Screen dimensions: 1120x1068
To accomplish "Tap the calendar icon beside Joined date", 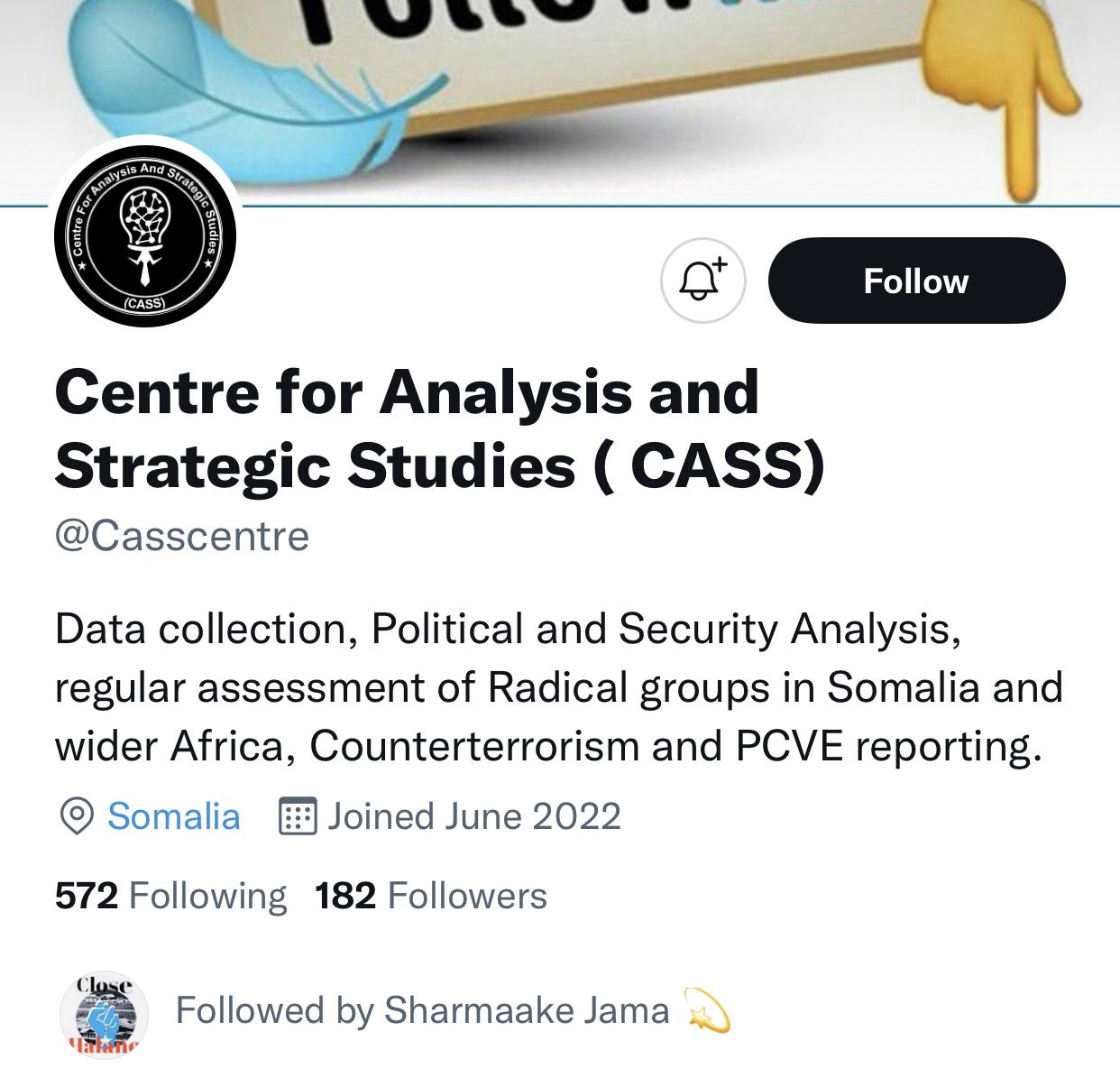I will (x=297, y=816).
